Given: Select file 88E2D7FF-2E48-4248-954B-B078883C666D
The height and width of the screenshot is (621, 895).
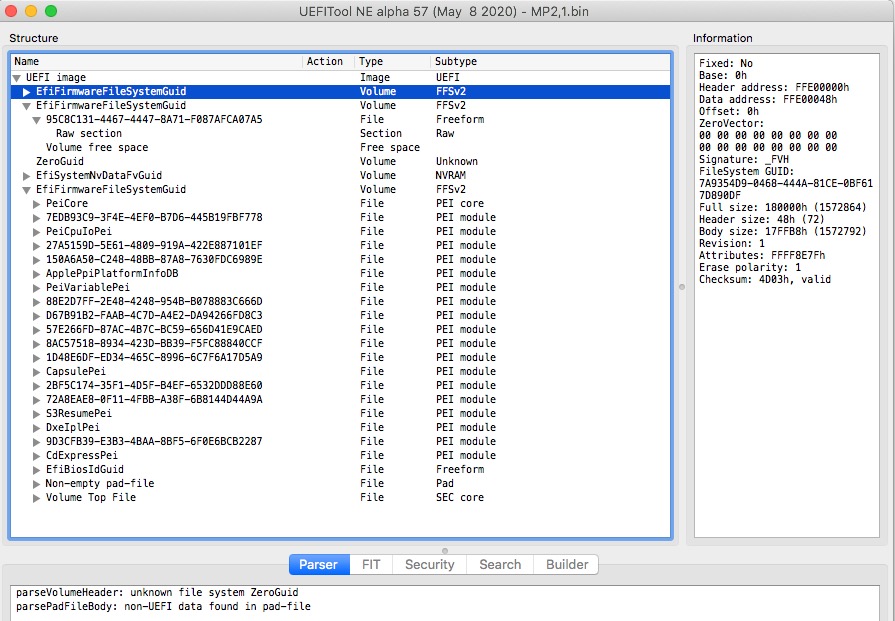Looking at the screenshot, I should pyautogui.click(x=341, y=301).
